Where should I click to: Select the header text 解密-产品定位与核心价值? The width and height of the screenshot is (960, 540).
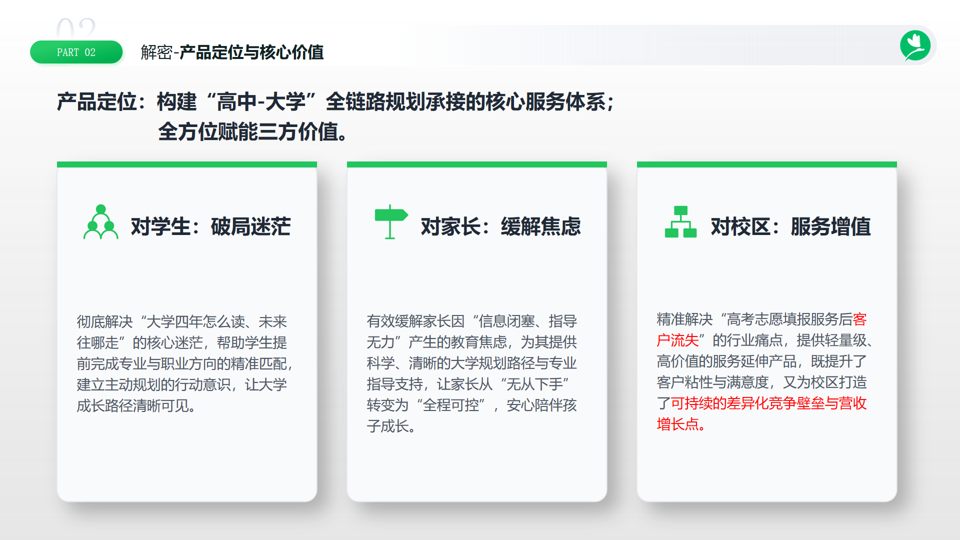[232, 53]
